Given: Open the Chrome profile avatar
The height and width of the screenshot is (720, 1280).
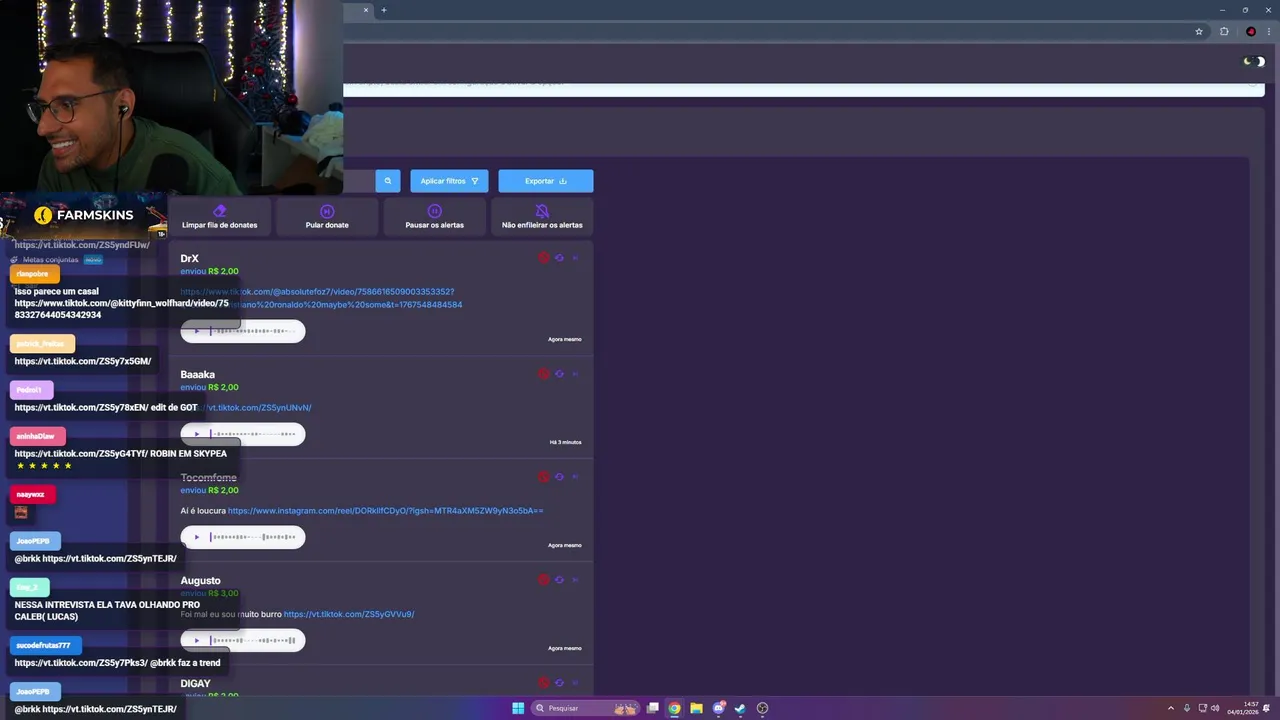Looking at the screenshot, I should (x=1250, y=31).
